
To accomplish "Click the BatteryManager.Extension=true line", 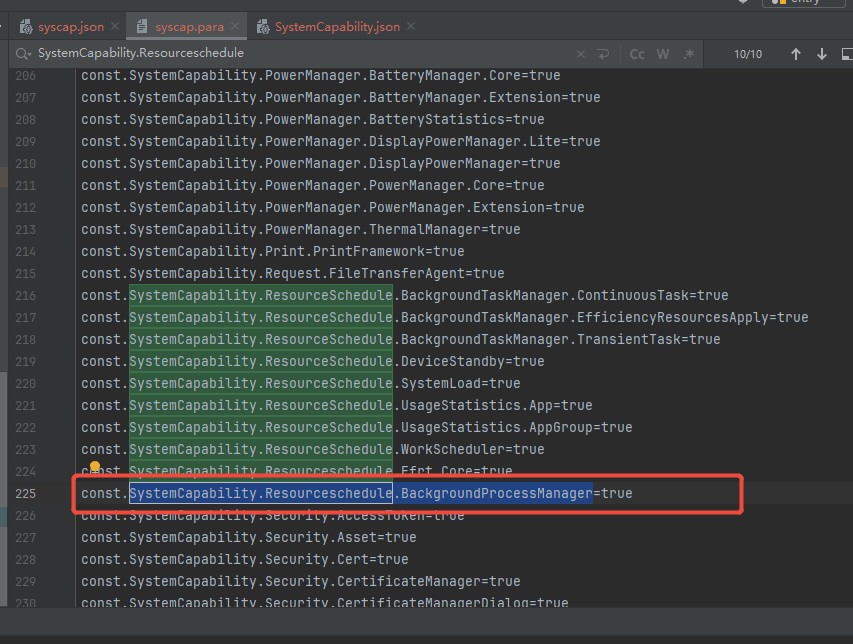I will [341, 97].
